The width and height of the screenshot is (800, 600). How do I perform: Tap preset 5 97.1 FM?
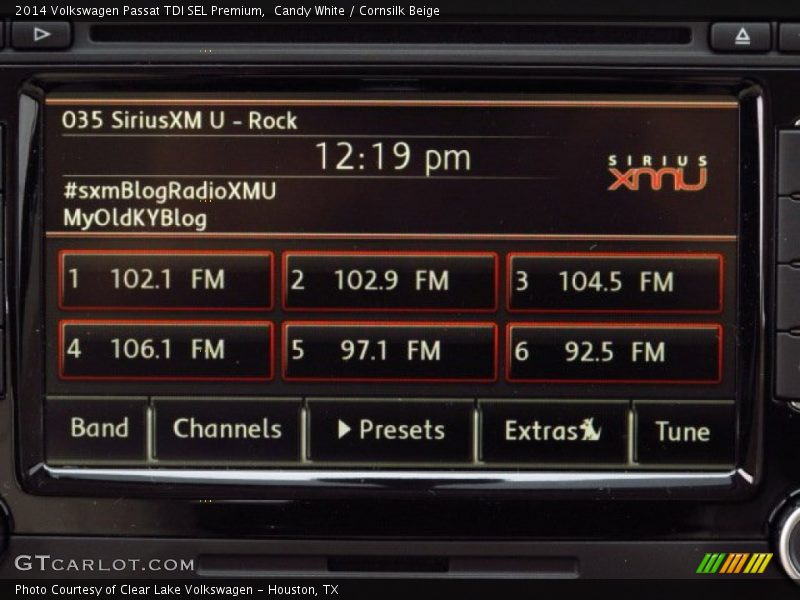click(390, 351)
